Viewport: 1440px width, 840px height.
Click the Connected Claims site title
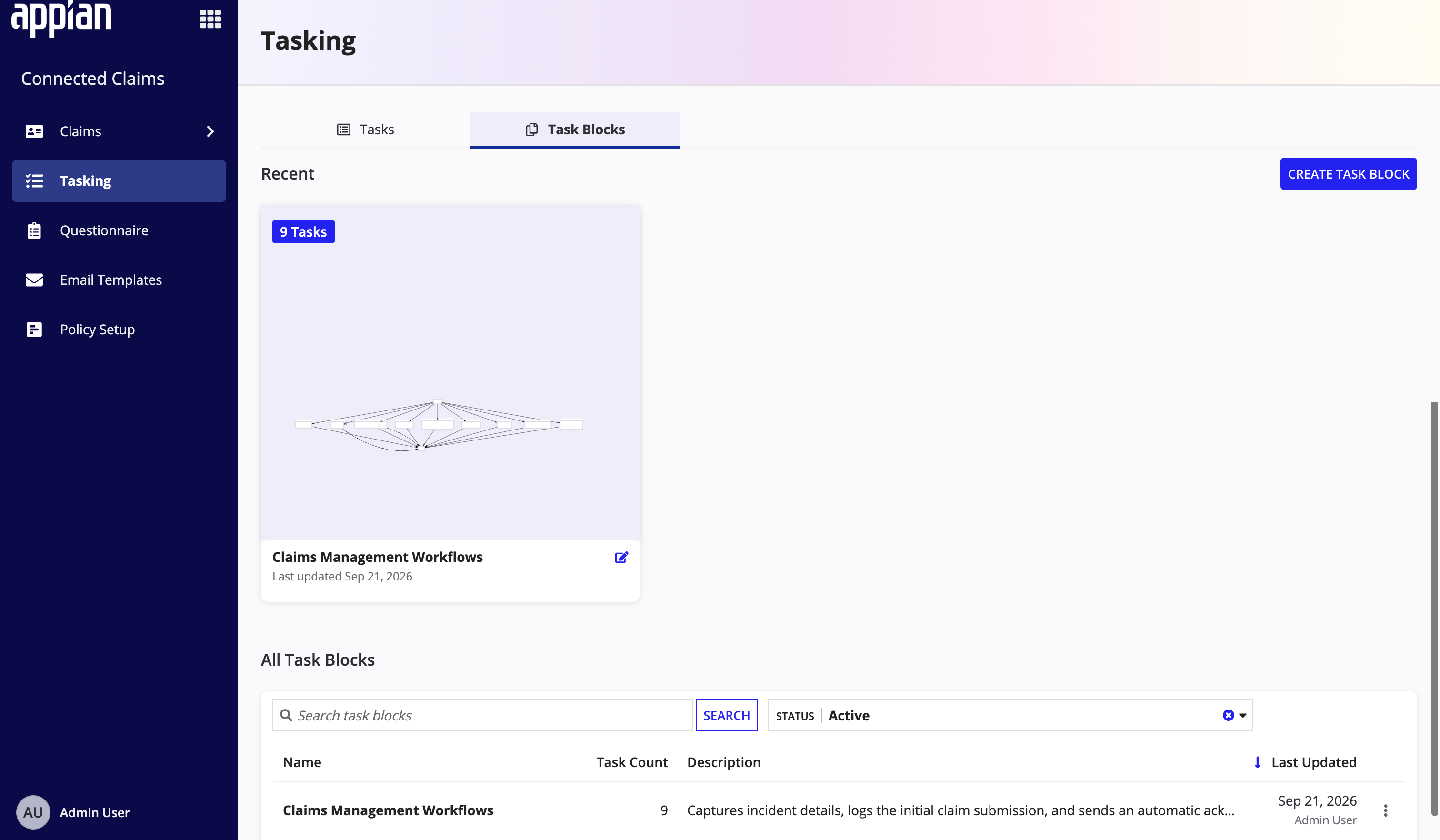[x=92, y=78]
